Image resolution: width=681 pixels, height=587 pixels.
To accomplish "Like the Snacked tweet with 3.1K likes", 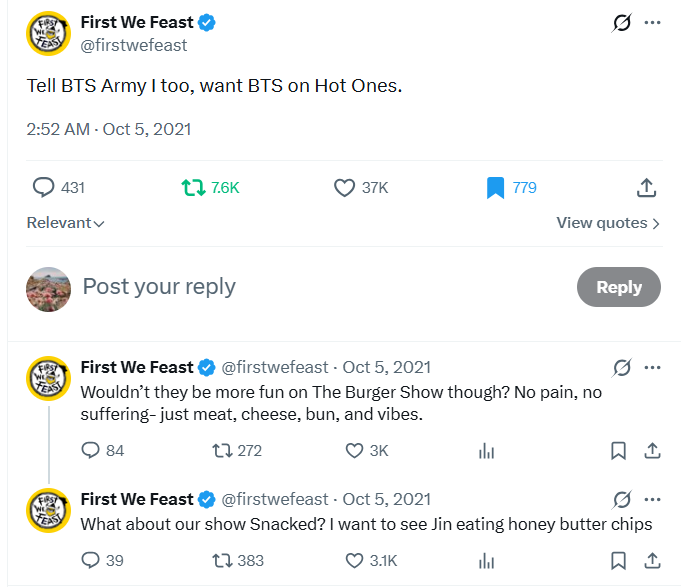I will [354, 560].
